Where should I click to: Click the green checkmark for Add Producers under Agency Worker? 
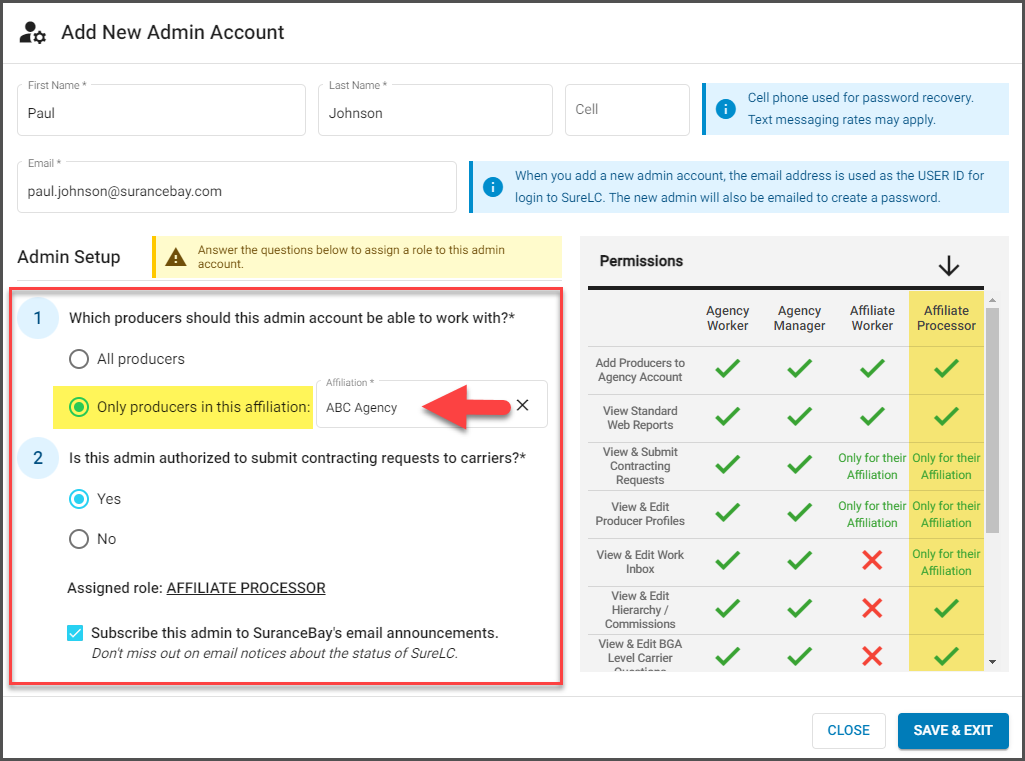(x=727, y=370)
